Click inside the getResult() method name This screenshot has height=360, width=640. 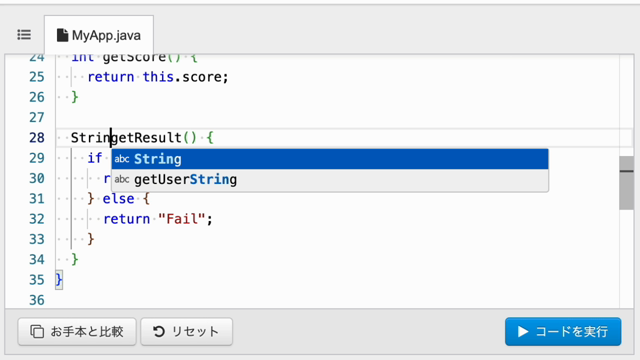[x=147, y=138]
